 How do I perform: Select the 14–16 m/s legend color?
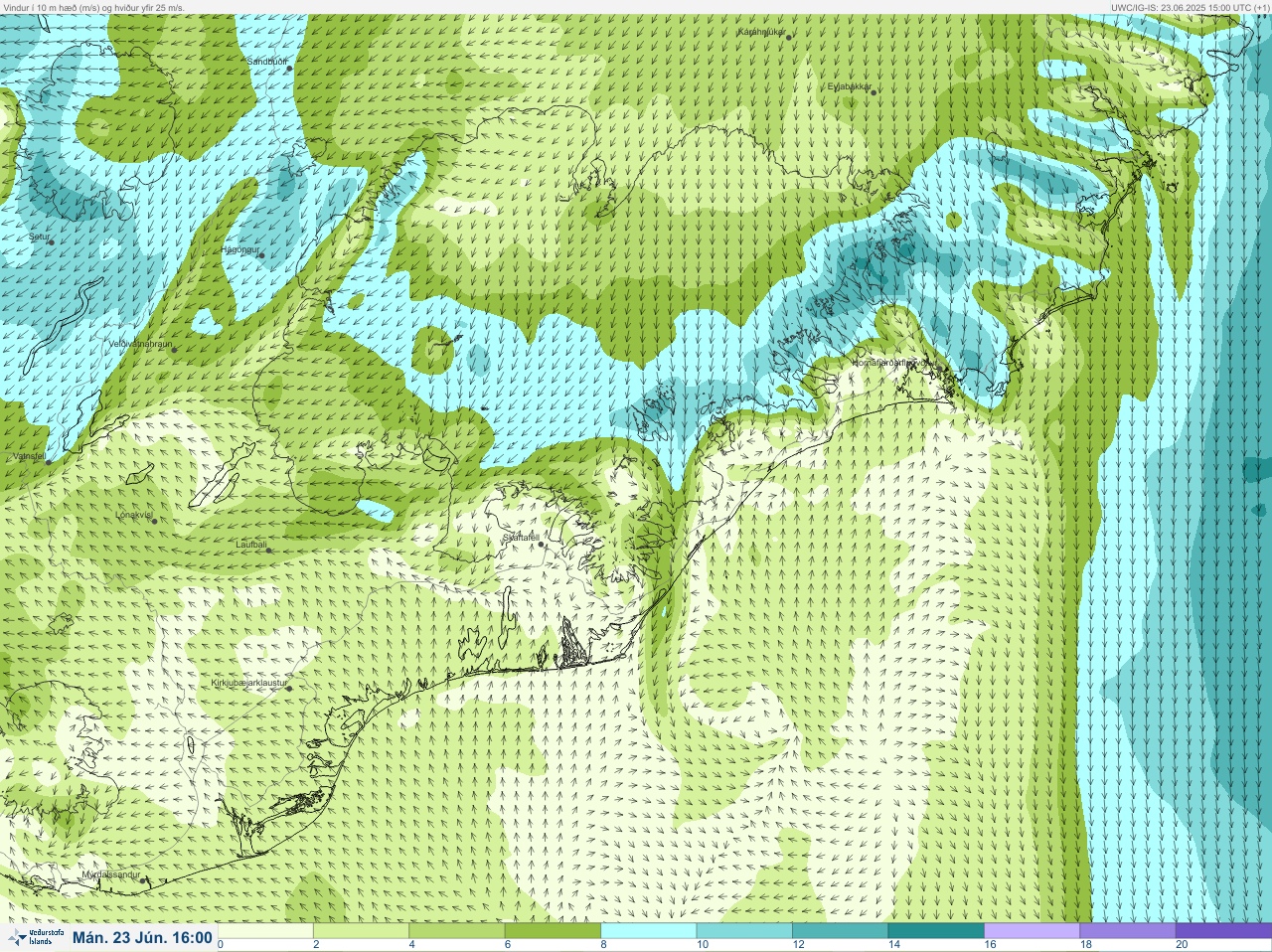(936, 930)
